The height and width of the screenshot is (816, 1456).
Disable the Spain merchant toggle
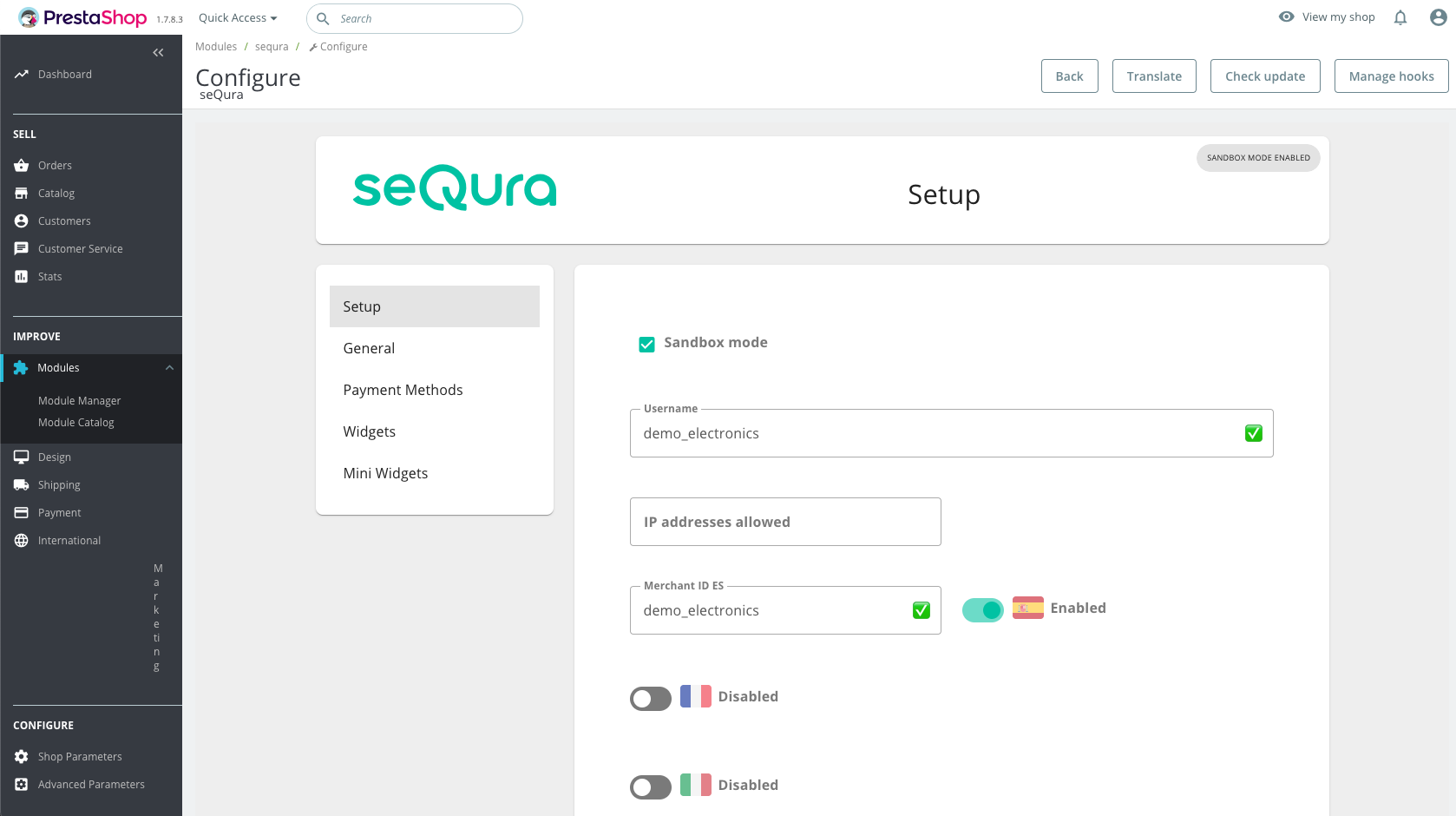click(983, 610)
